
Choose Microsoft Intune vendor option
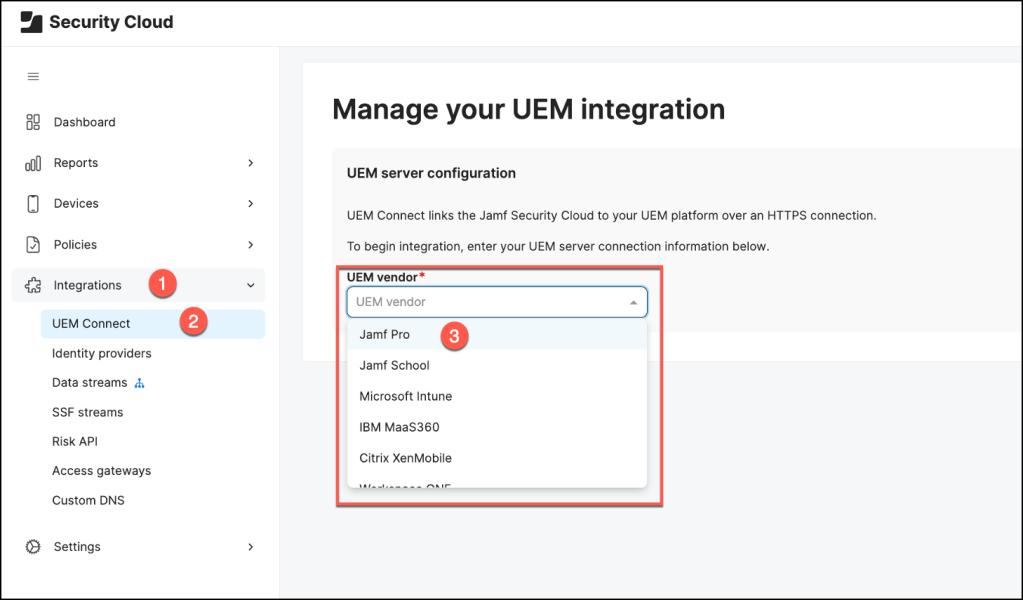point(405,397)
